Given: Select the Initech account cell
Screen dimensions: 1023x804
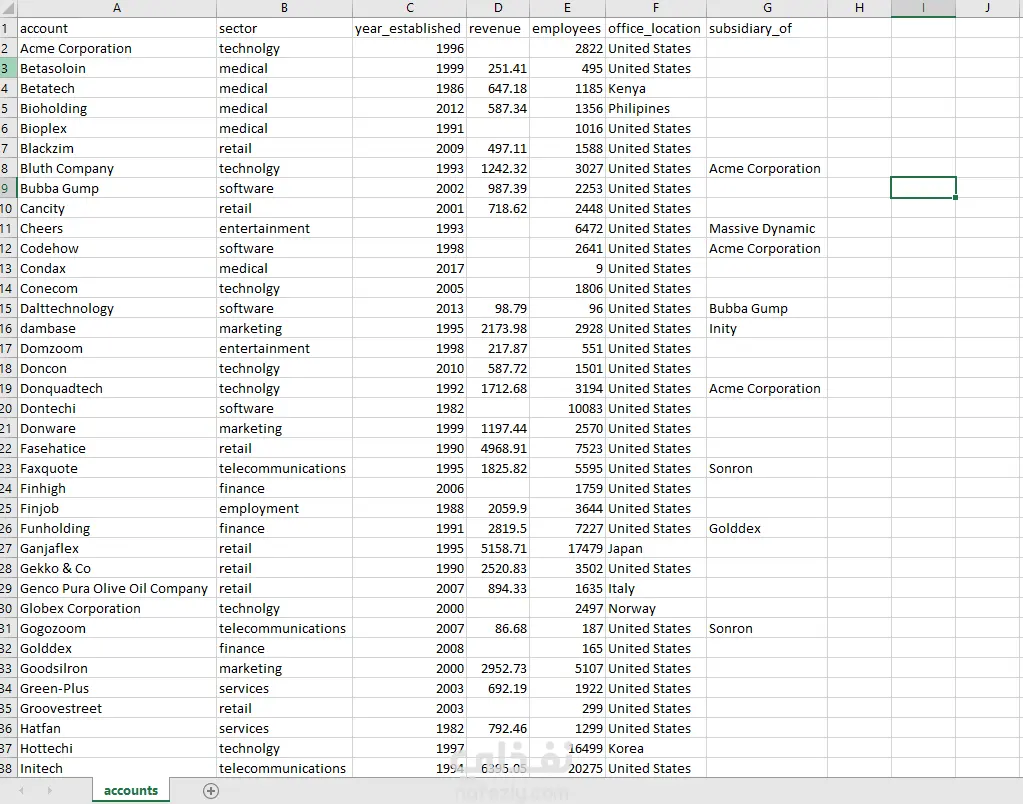Looking at the screenshot, I should (x=117, y=768).
